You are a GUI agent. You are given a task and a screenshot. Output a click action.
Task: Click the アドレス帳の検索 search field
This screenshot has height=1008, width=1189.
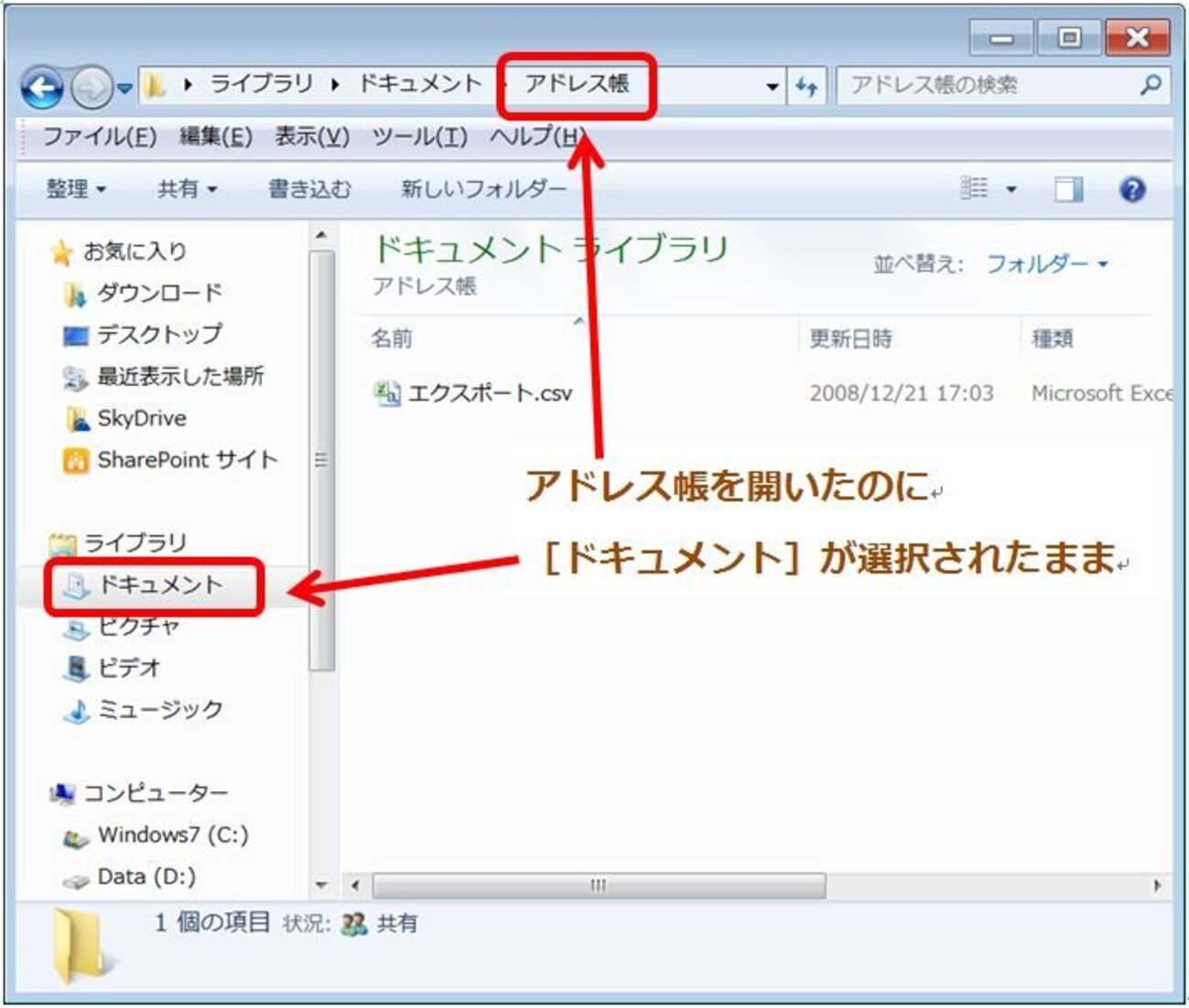pos(988,85)
